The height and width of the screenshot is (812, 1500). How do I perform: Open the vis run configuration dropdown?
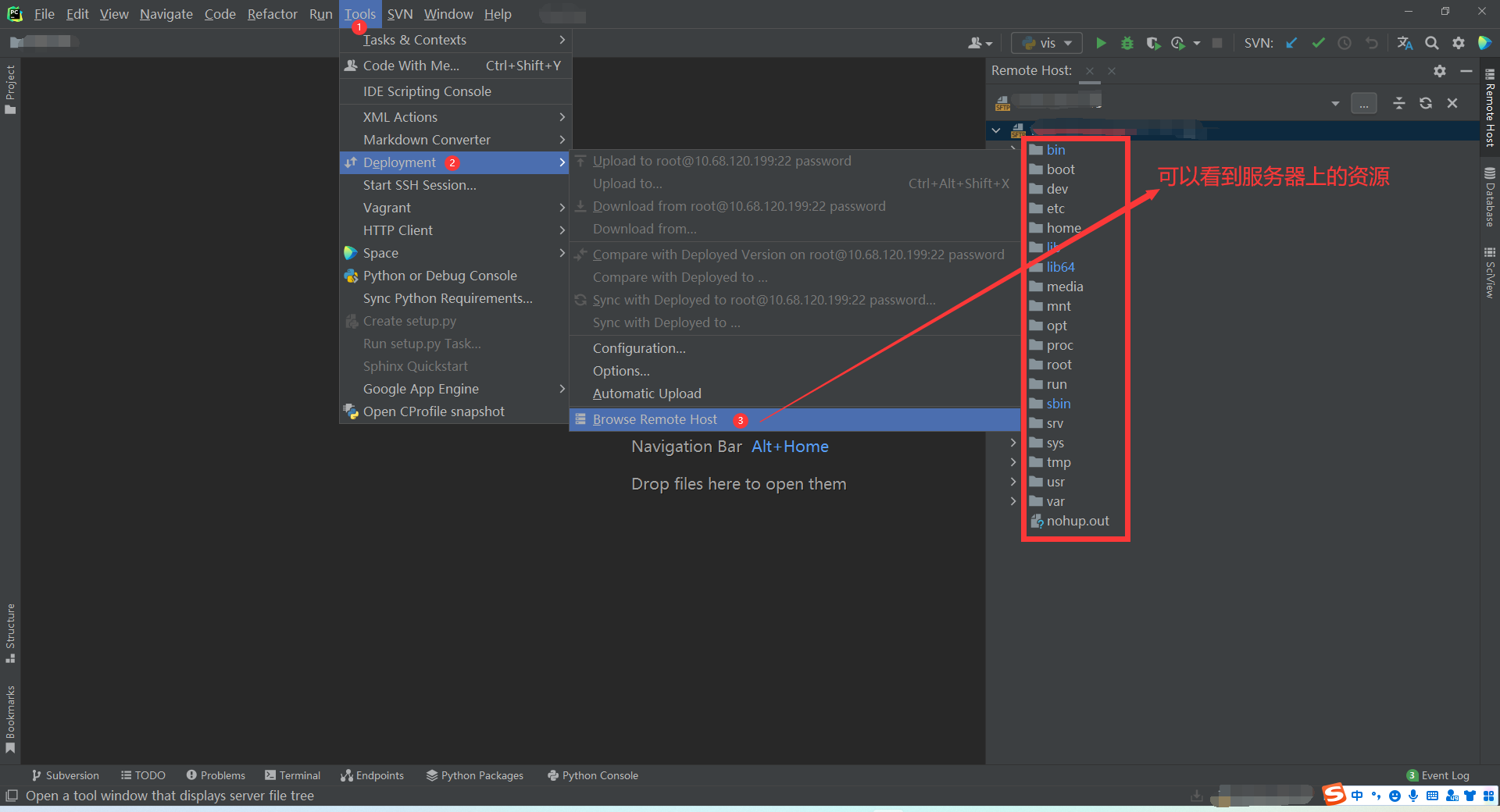pyautogui.click(x=1047, y=43)
